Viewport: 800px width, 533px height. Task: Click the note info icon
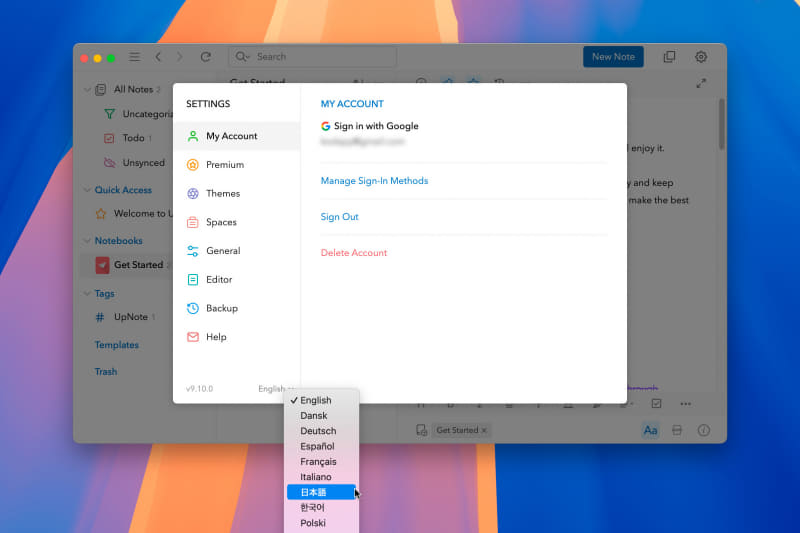[x=704, y=430]
